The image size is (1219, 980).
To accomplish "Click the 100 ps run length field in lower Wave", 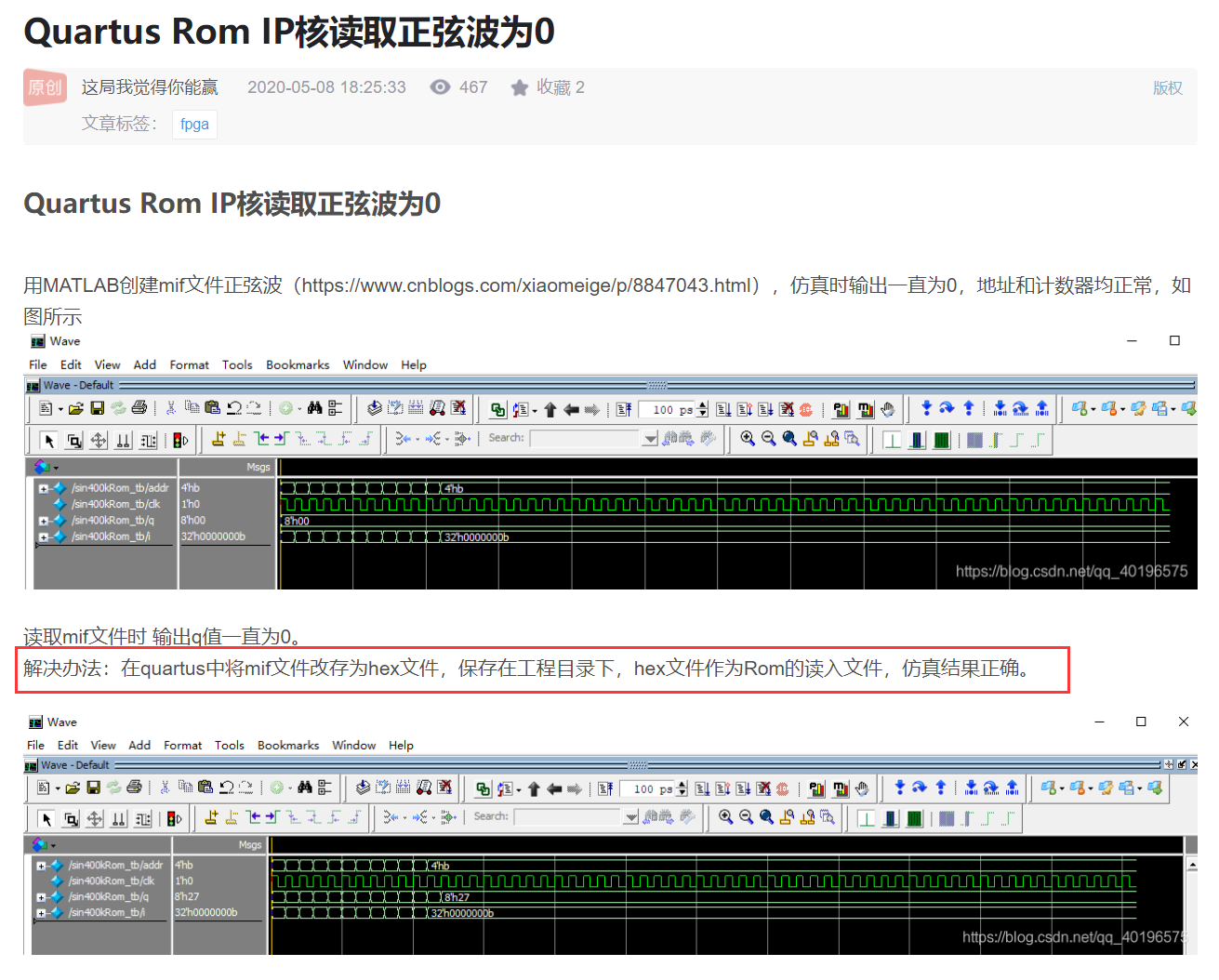I will (x=649, y=788).
